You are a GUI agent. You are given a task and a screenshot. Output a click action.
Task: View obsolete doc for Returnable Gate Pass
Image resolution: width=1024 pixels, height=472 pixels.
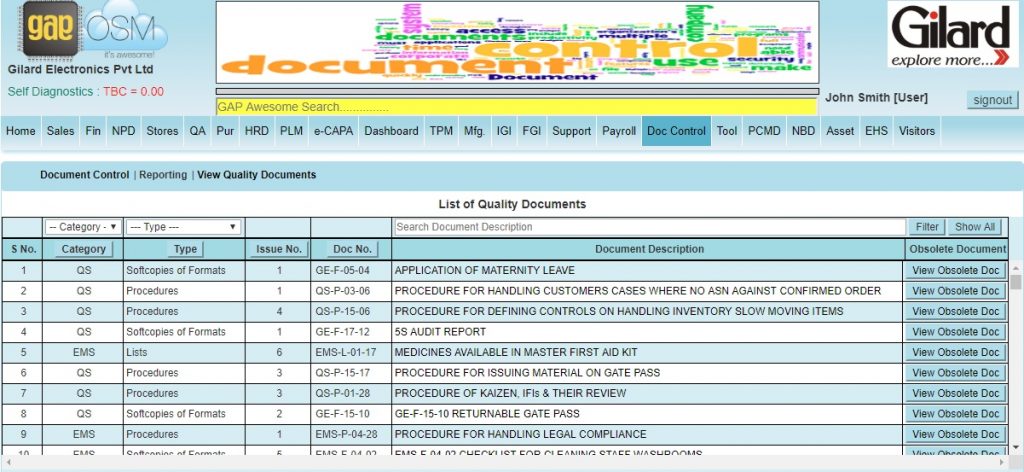pyautogui.click(x=955, y=414)
